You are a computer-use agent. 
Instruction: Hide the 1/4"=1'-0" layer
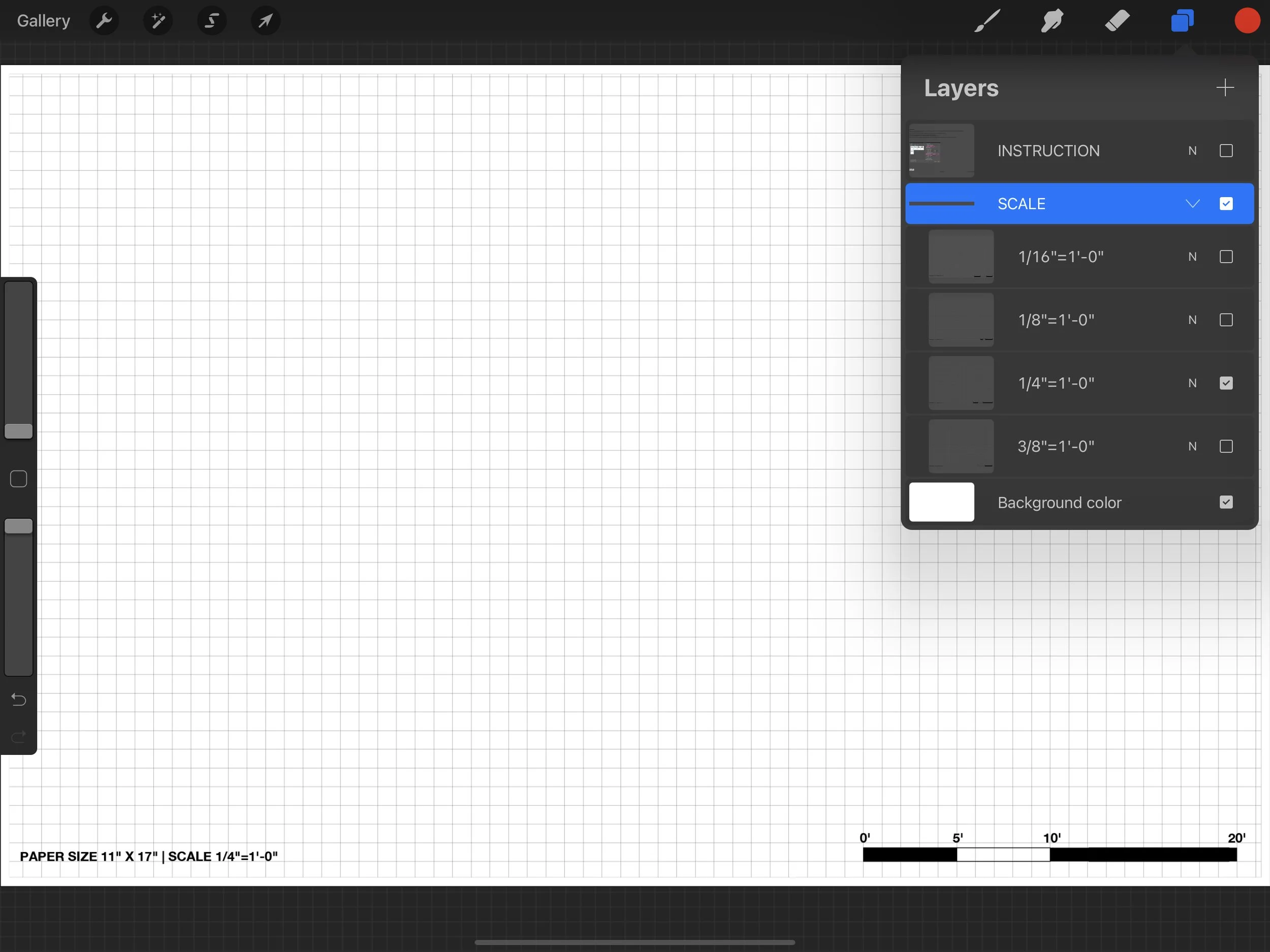point(1226,383)
